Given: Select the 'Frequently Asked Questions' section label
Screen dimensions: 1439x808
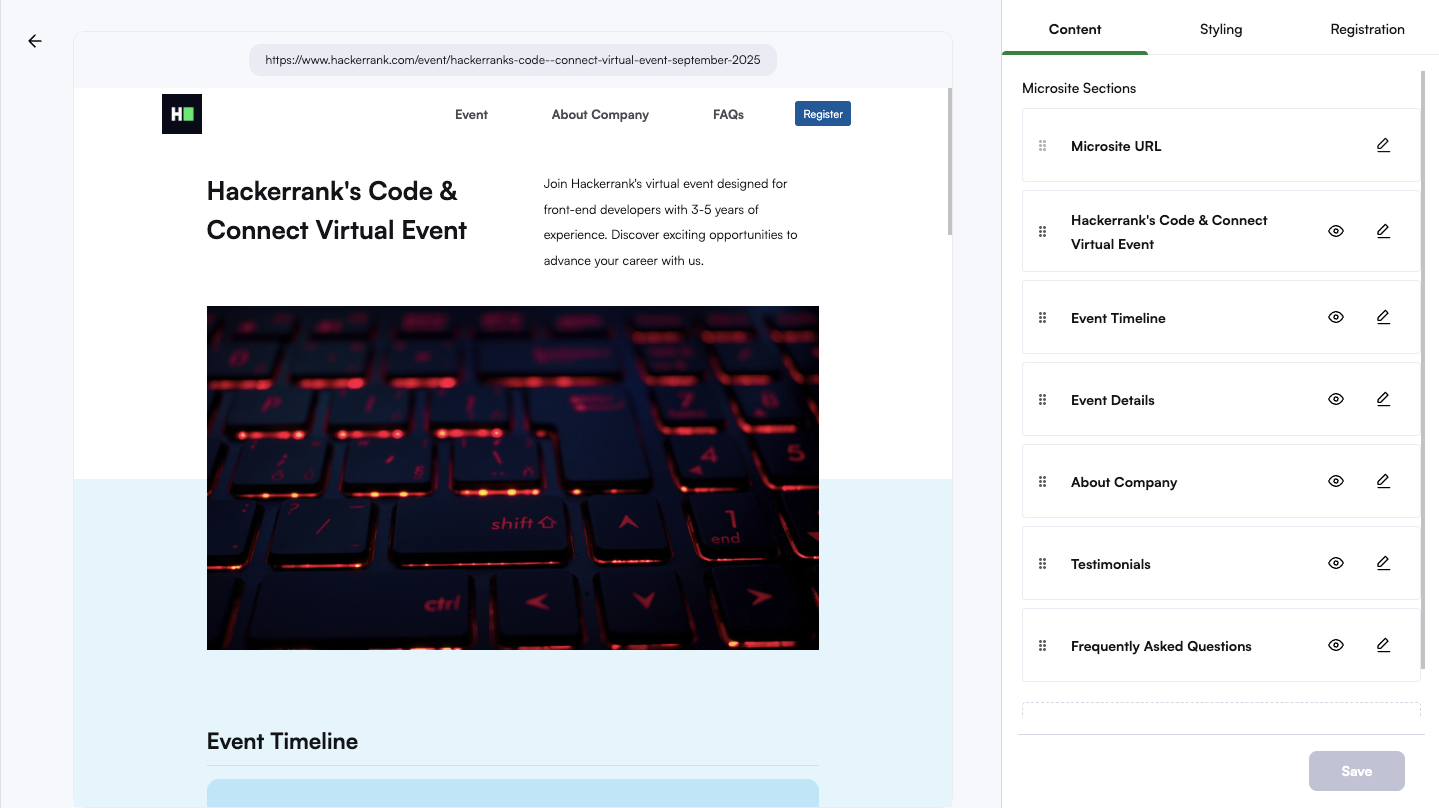Looking at the screenshot, I should 1161,646.
